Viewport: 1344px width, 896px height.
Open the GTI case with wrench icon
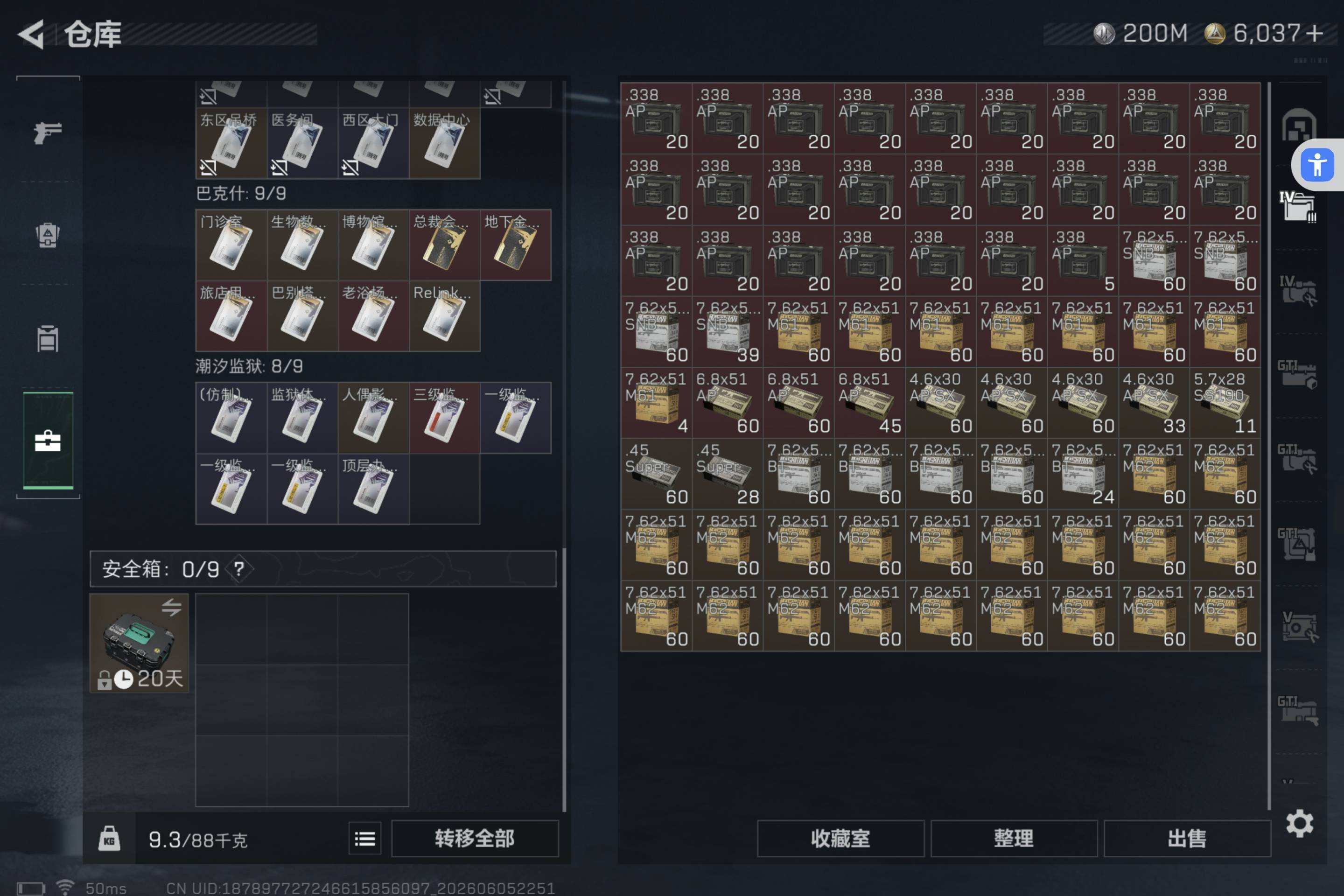[1297, 458]
